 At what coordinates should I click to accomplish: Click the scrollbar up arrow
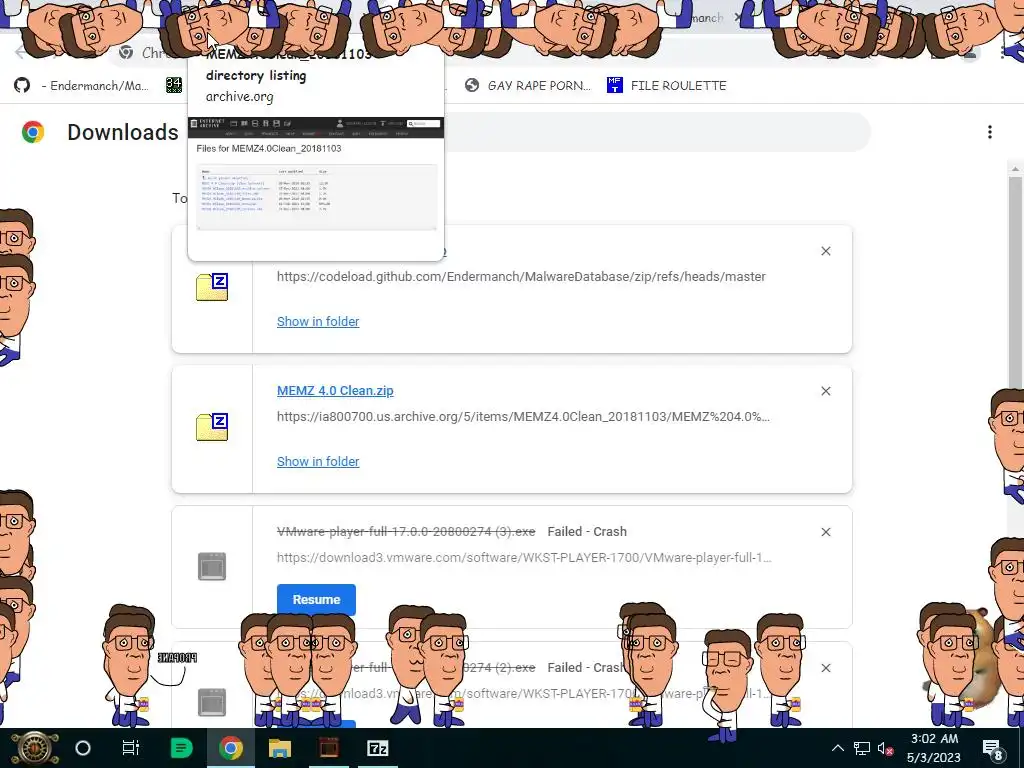point(1015,170)
